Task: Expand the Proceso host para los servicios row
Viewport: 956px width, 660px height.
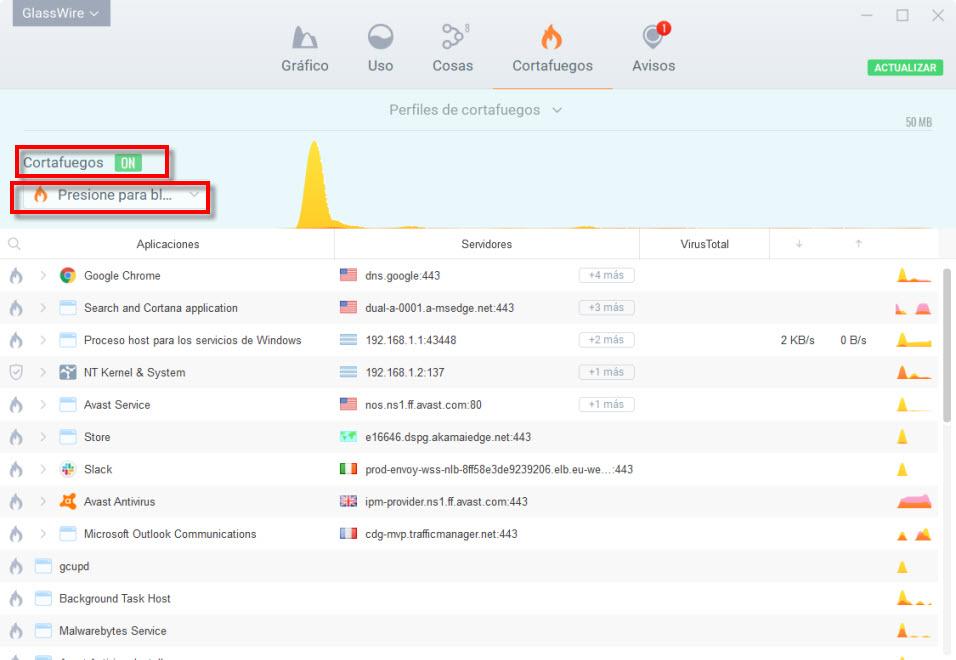Action: pos(43,340)
